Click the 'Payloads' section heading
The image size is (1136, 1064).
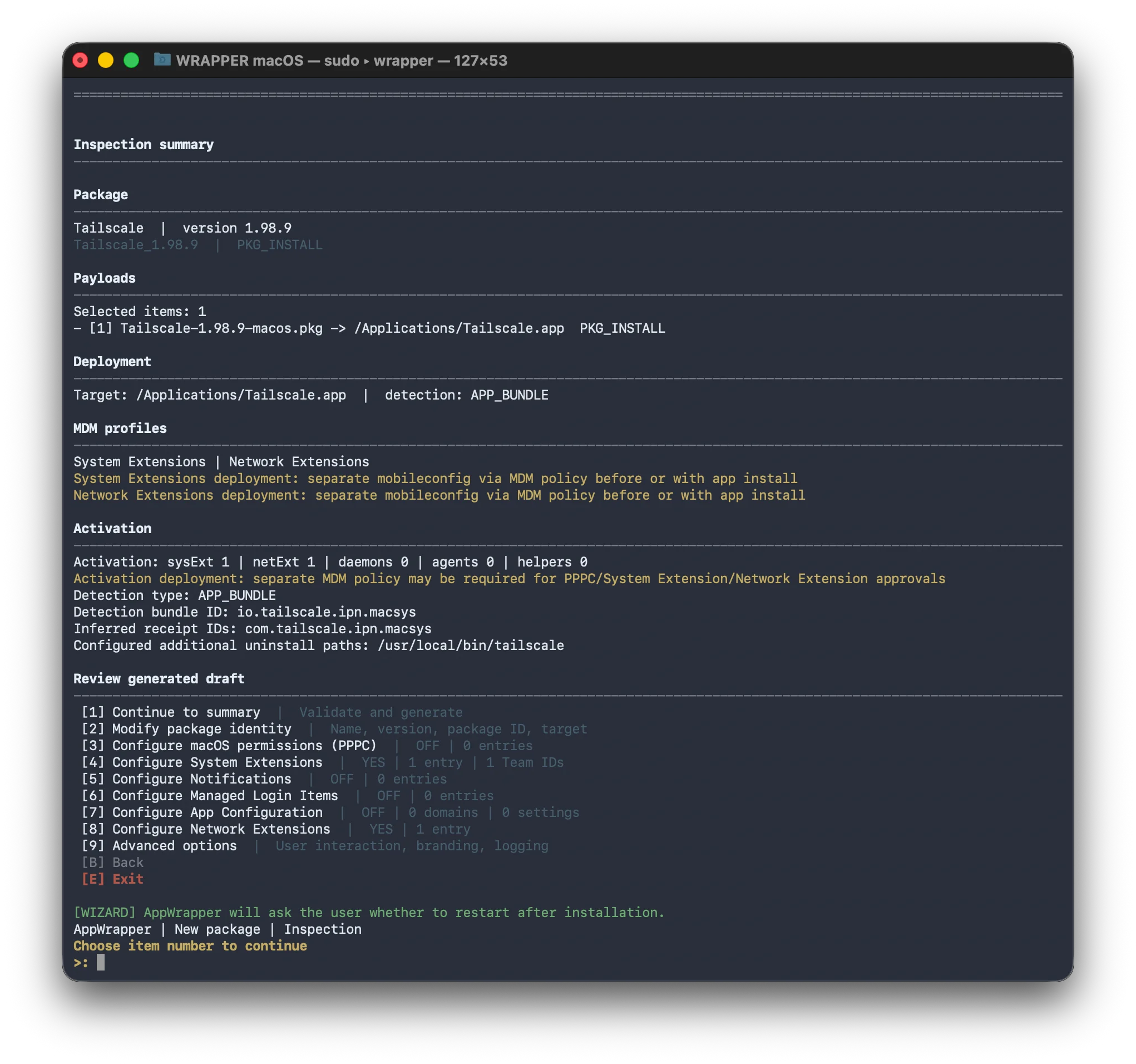click(105, 278)
